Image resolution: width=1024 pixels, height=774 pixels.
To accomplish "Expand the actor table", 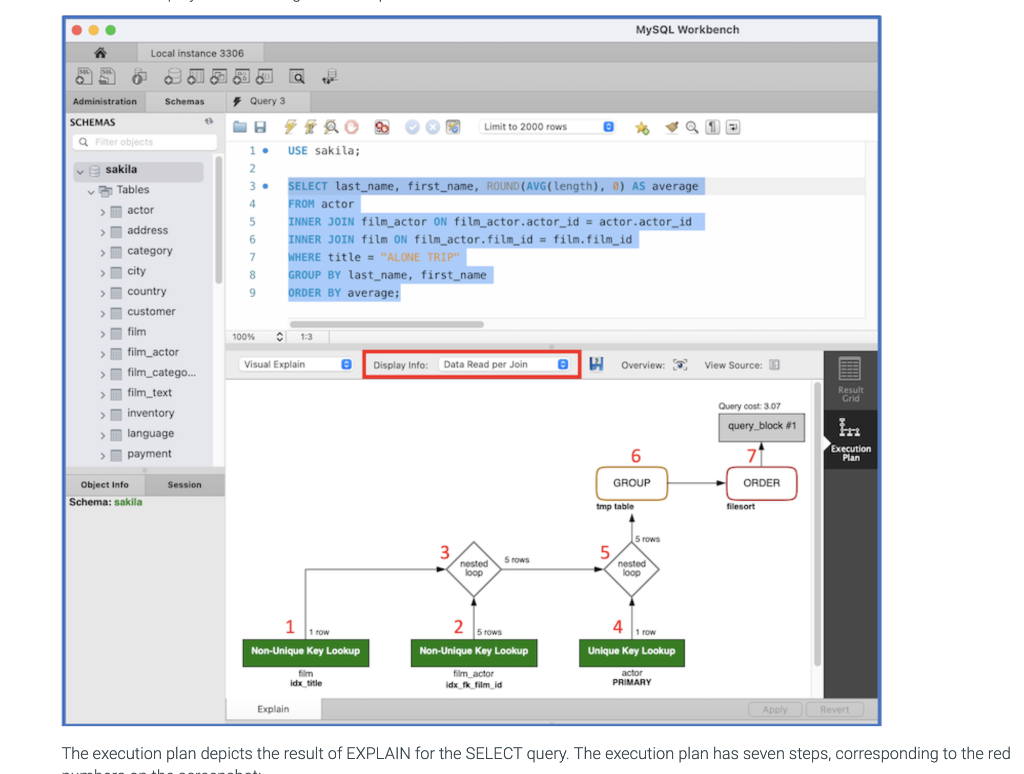I will [103, 212].
